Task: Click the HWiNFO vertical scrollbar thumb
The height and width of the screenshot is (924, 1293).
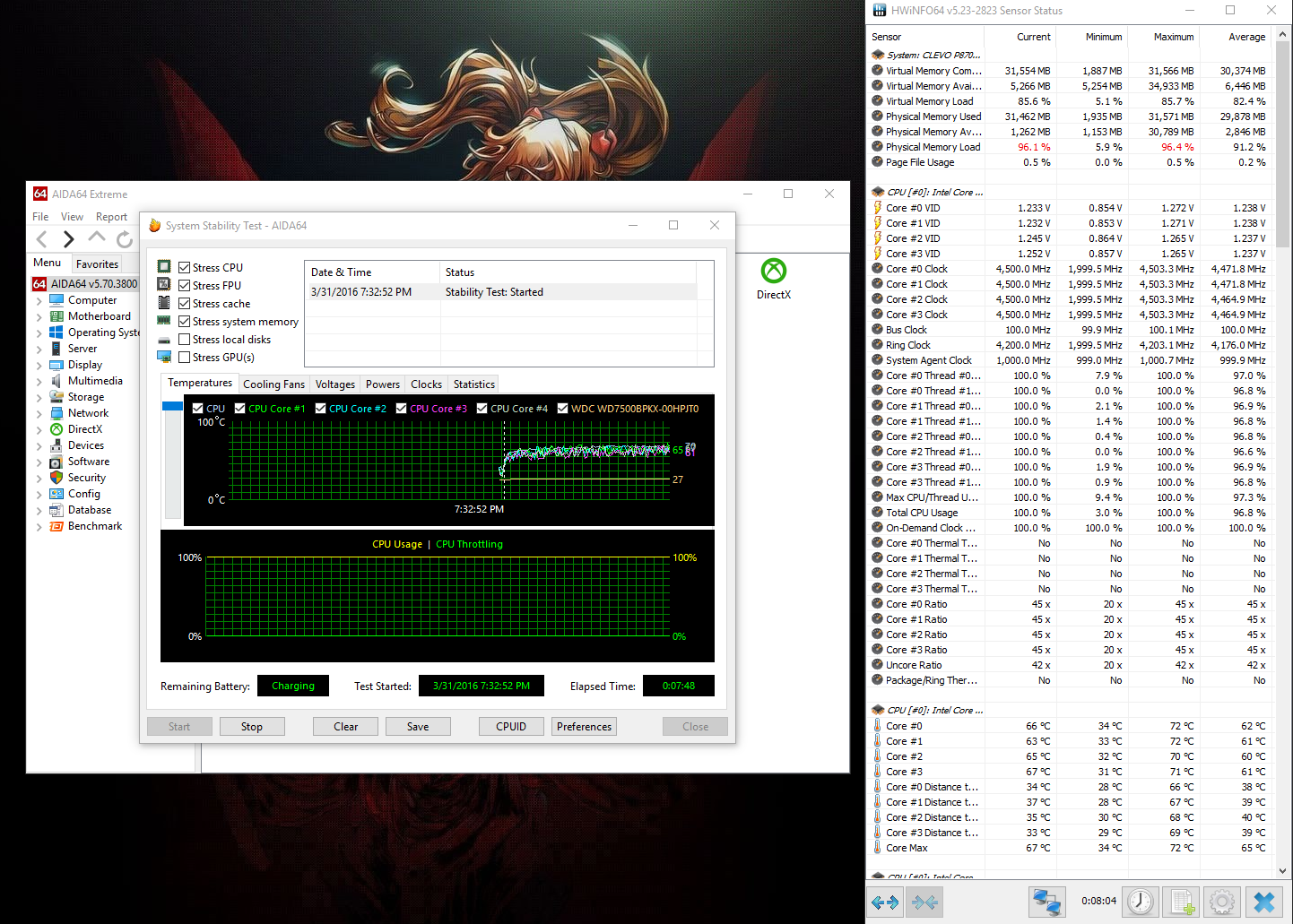Action: pos(1282,146)
